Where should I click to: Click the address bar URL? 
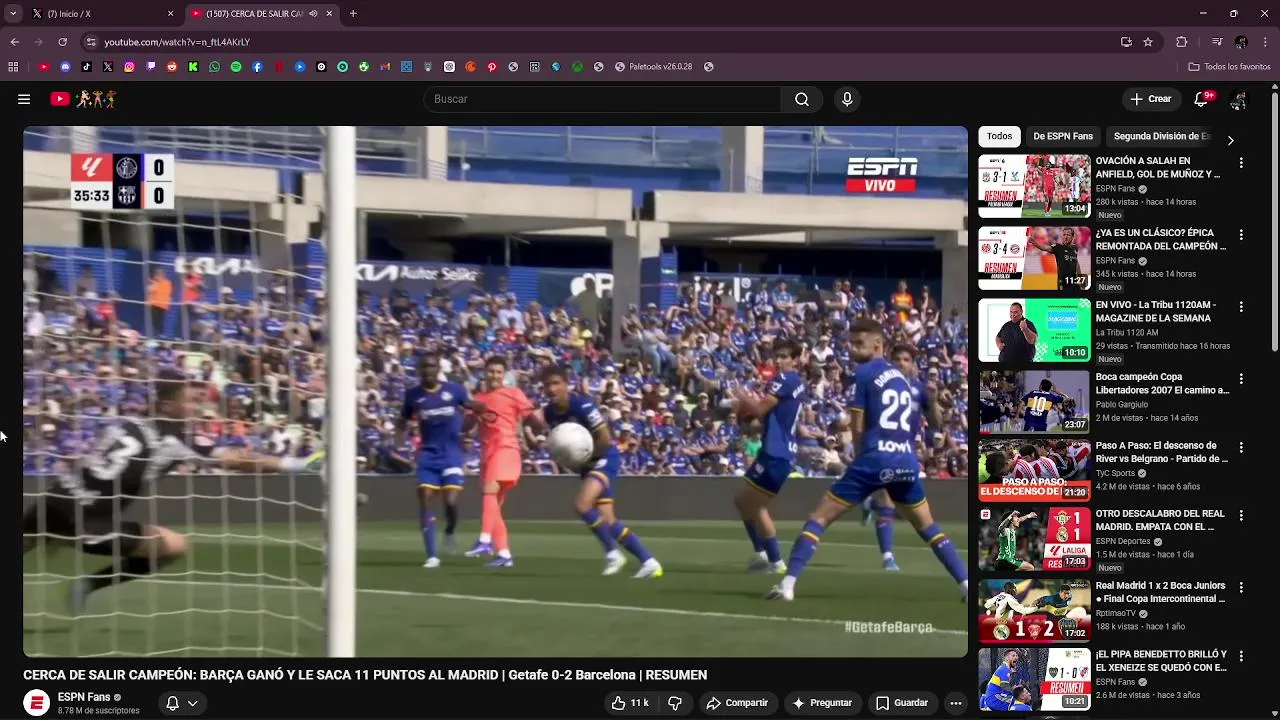pos(177,42)
